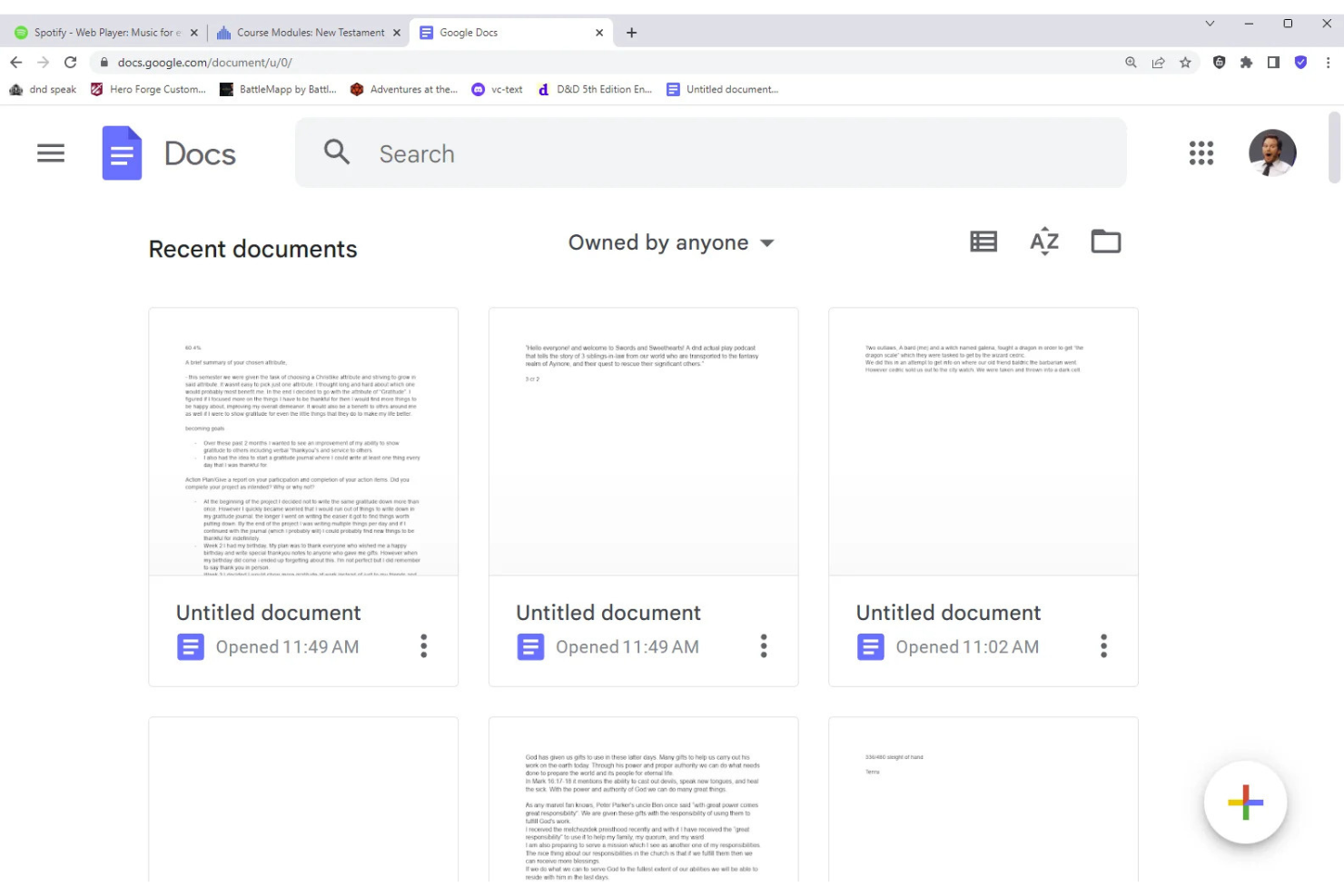Click the Recent documents heading
This screenshot has width=1344, height=896.
252,249
